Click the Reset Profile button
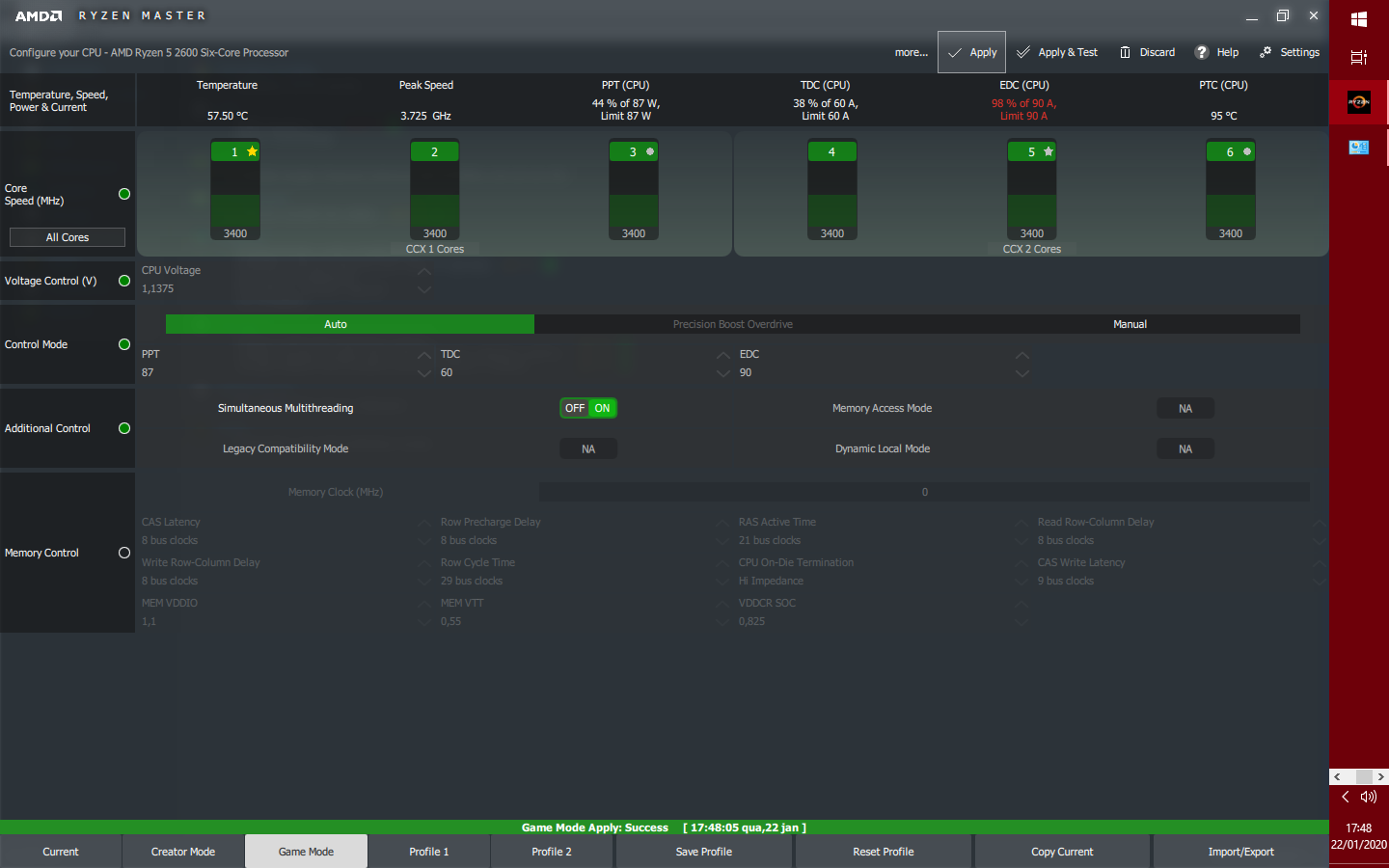The image size is (1389, 868). pyautogui.click(x=884, y=852)
